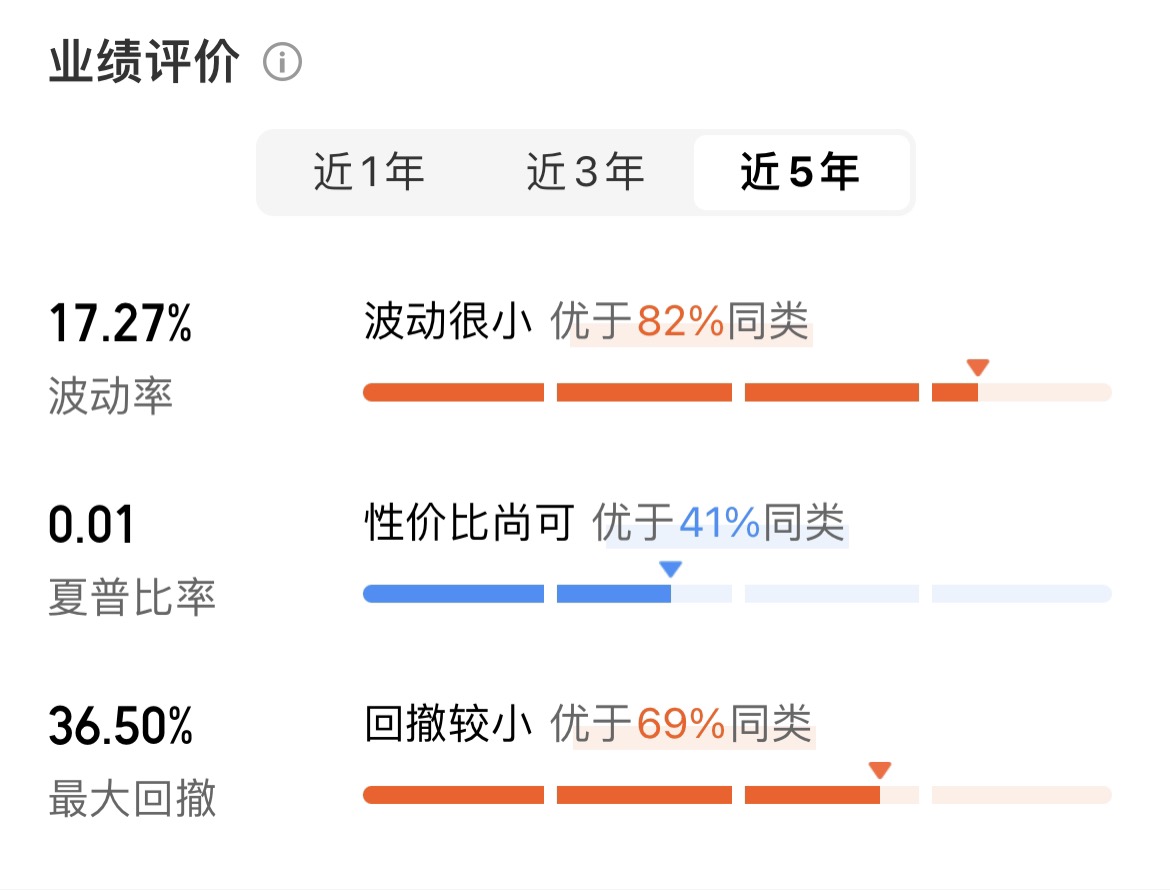Click the 17.27% volatility value
The image size is (1170, 890).
pyautogui.click(x=121, y=323)
